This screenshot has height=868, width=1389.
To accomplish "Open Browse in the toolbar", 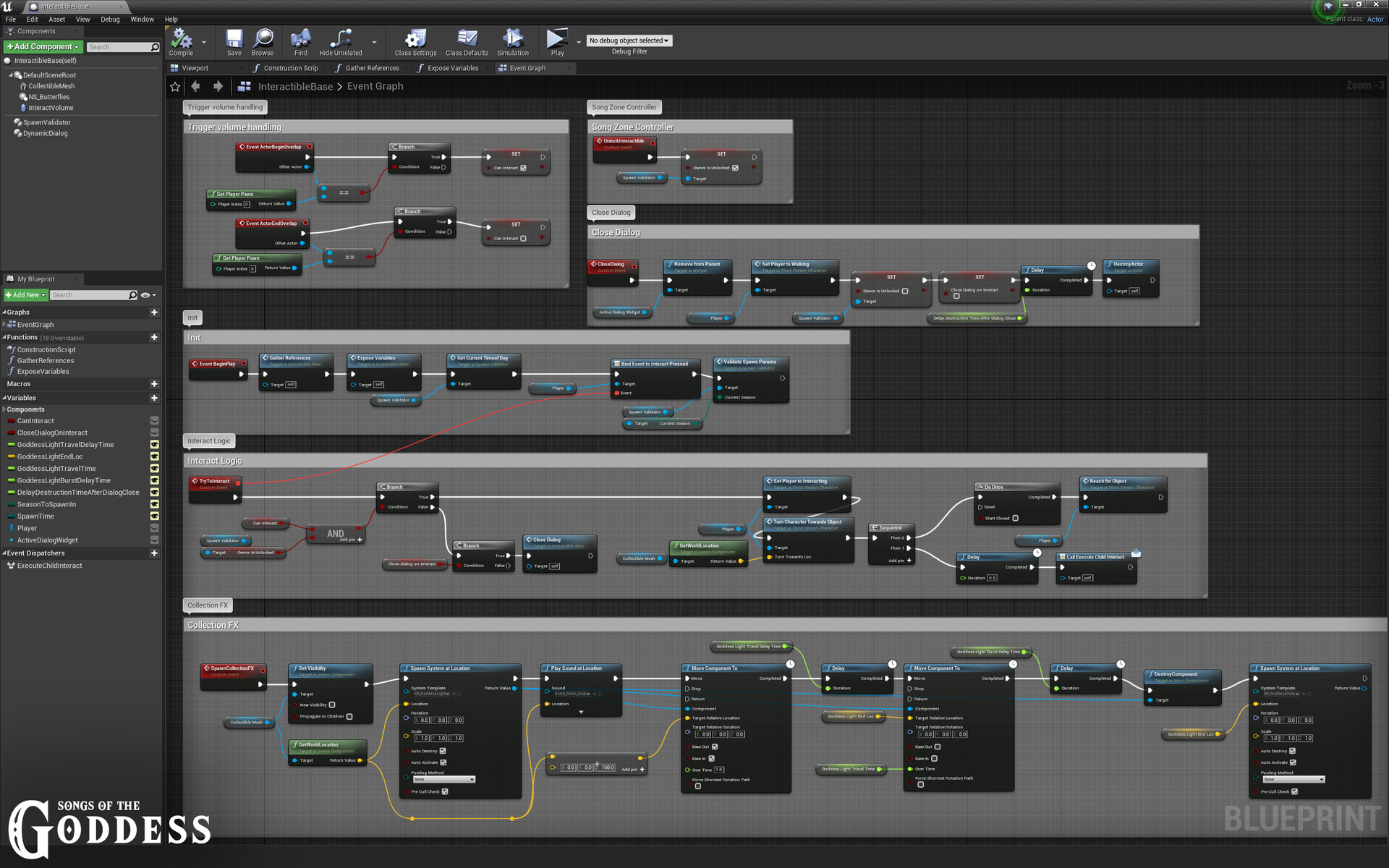I will click(x=263, y=39).
